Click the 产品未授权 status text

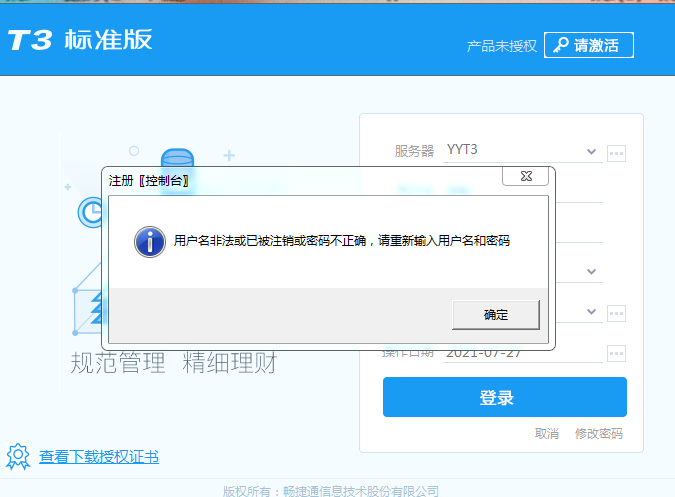click(x=502, y=46)
